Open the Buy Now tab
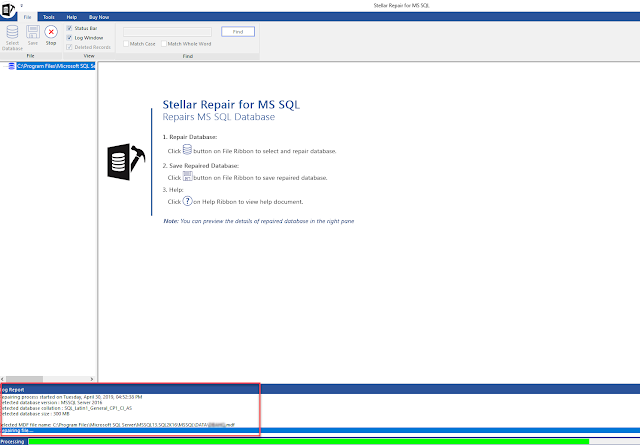The image size is (640, 445). pos(99,17)
